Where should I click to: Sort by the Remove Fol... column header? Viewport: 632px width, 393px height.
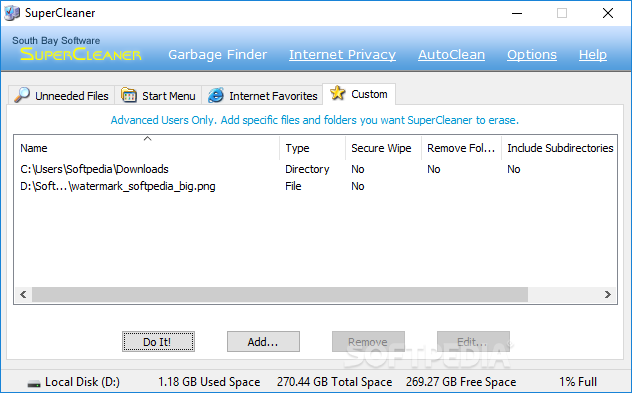pyautogui.click(x=462, y=148)
